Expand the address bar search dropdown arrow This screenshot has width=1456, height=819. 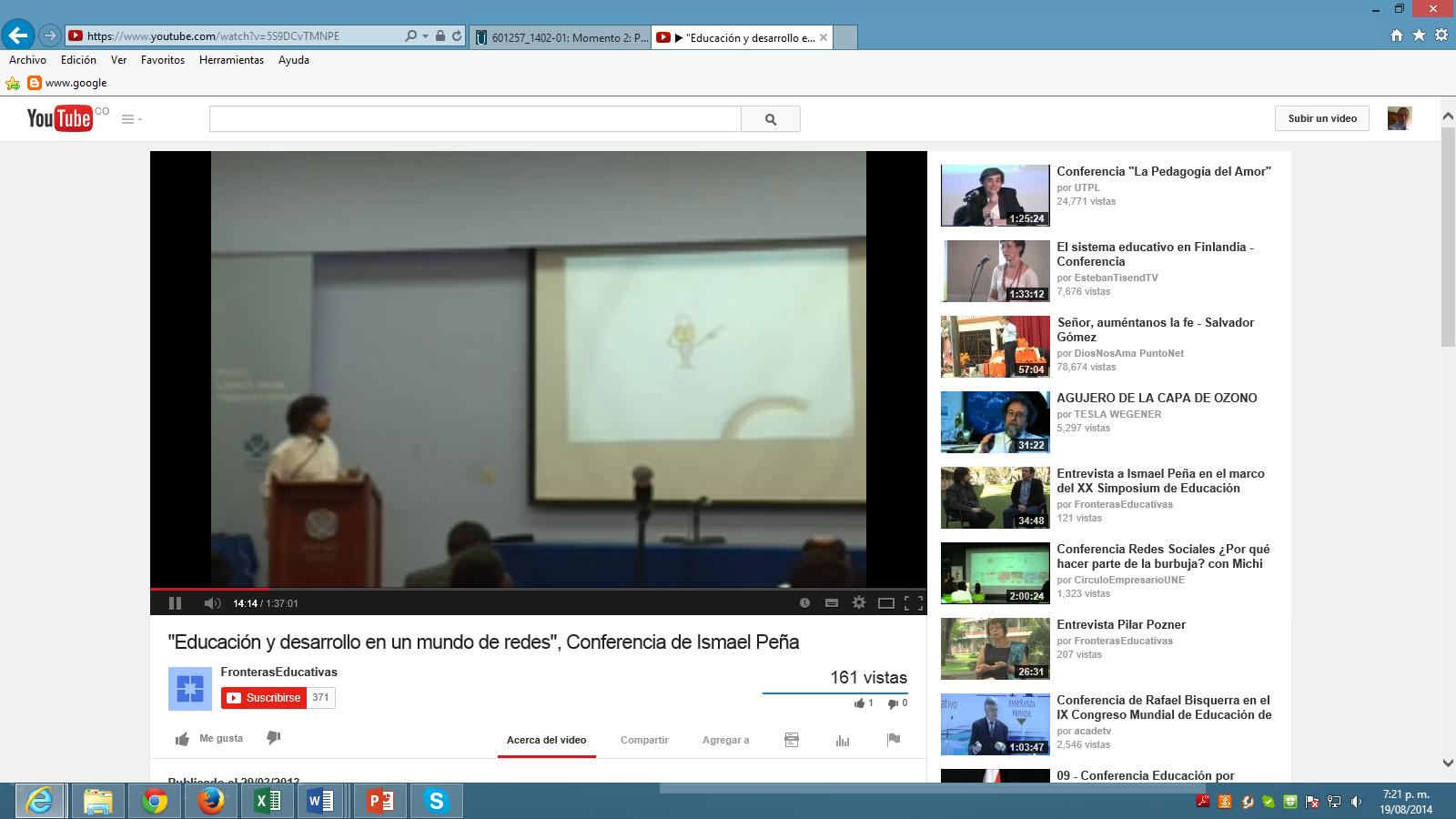(425, 36)
